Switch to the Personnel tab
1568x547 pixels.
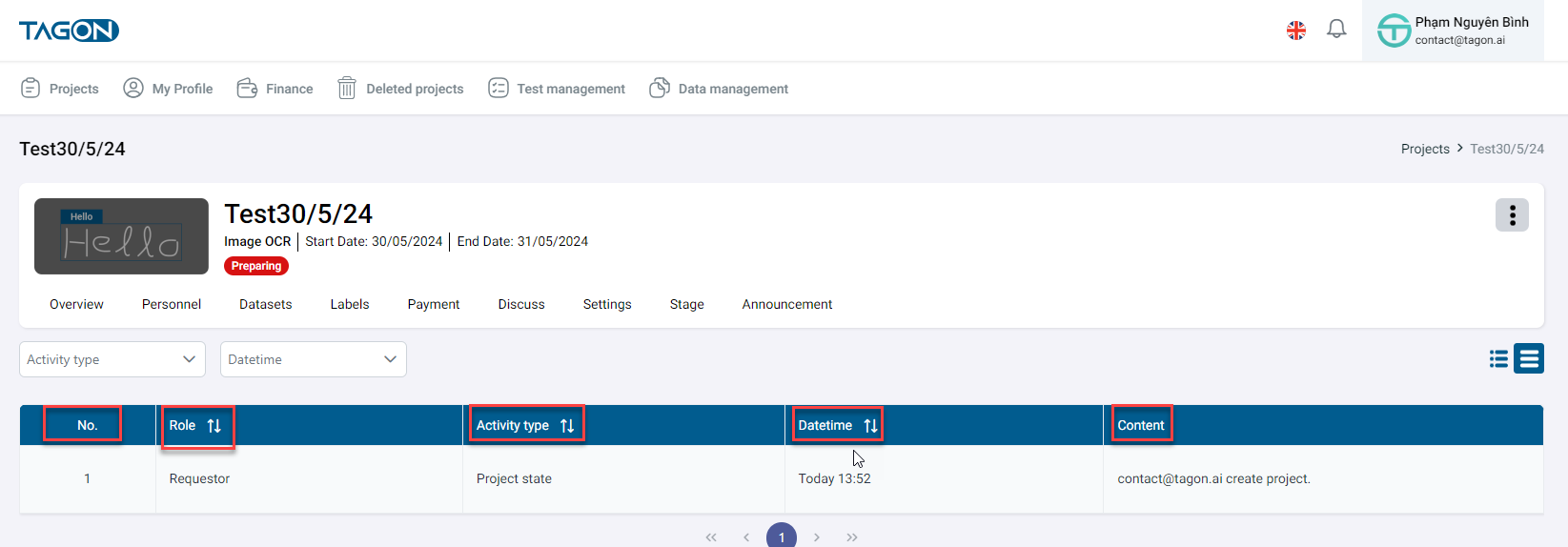(x=172, y=304)
